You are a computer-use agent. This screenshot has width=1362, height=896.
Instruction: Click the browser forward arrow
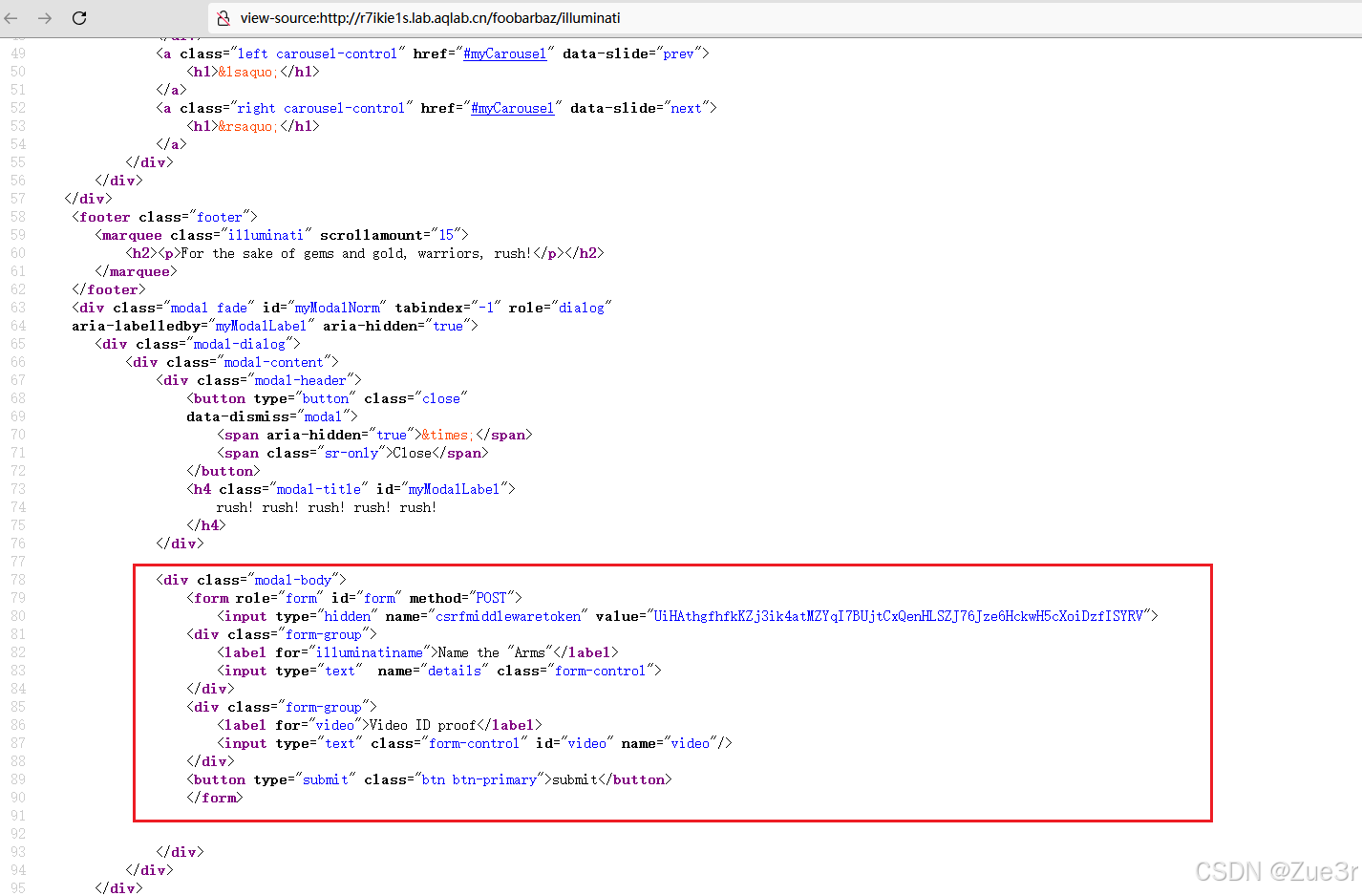[x=45, y=18]
